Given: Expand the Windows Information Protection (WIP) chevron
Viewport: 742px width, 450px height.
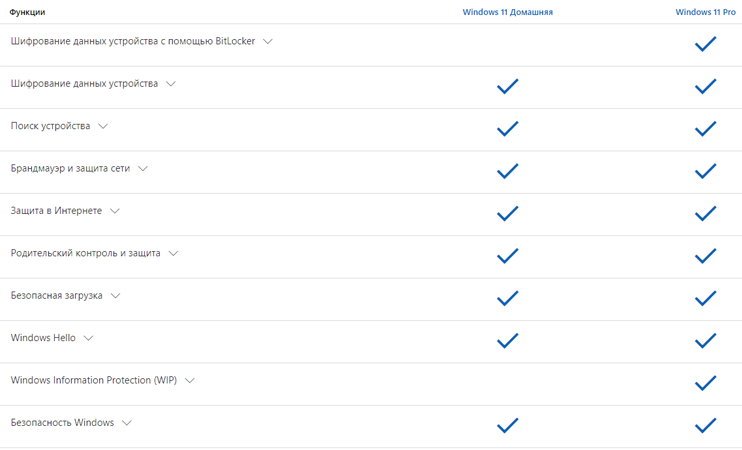Looking at the screenshot, I should (x=189, y=380).
